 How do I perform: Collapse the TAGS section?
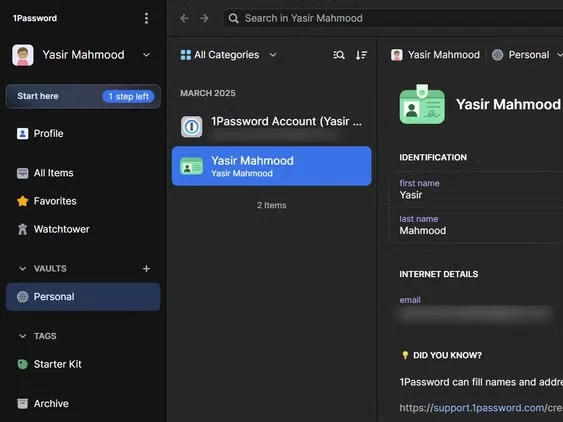coord(23,336)
